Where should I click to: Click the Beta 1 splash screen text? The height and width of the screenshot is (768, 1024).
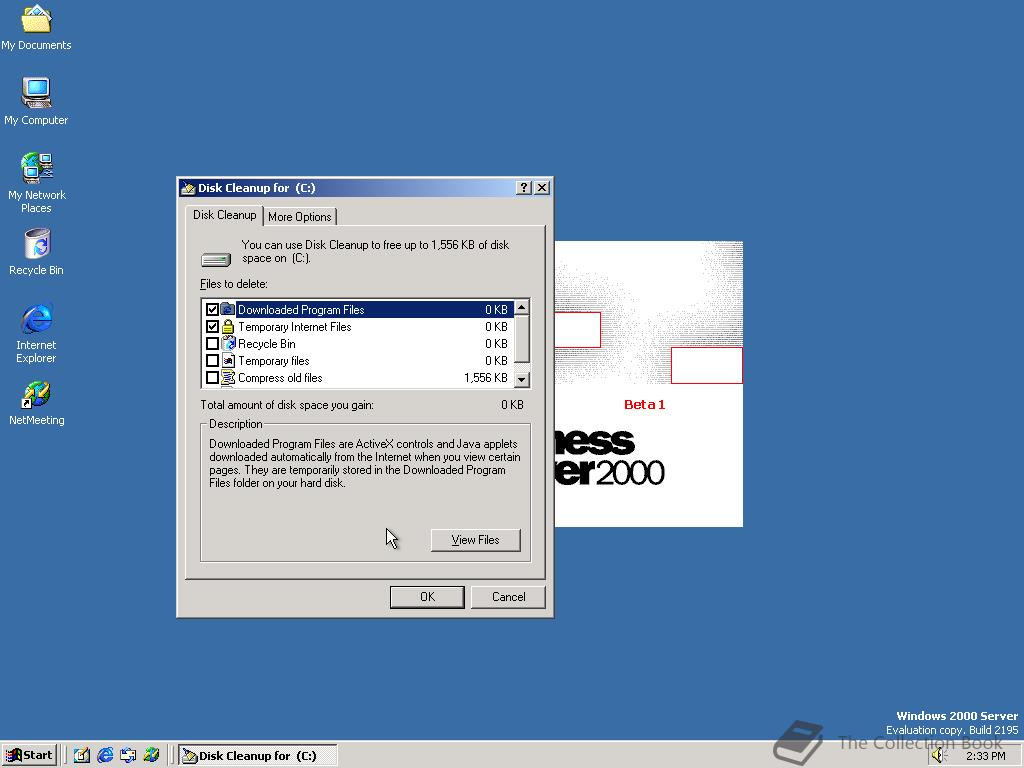tap(644, 404)
